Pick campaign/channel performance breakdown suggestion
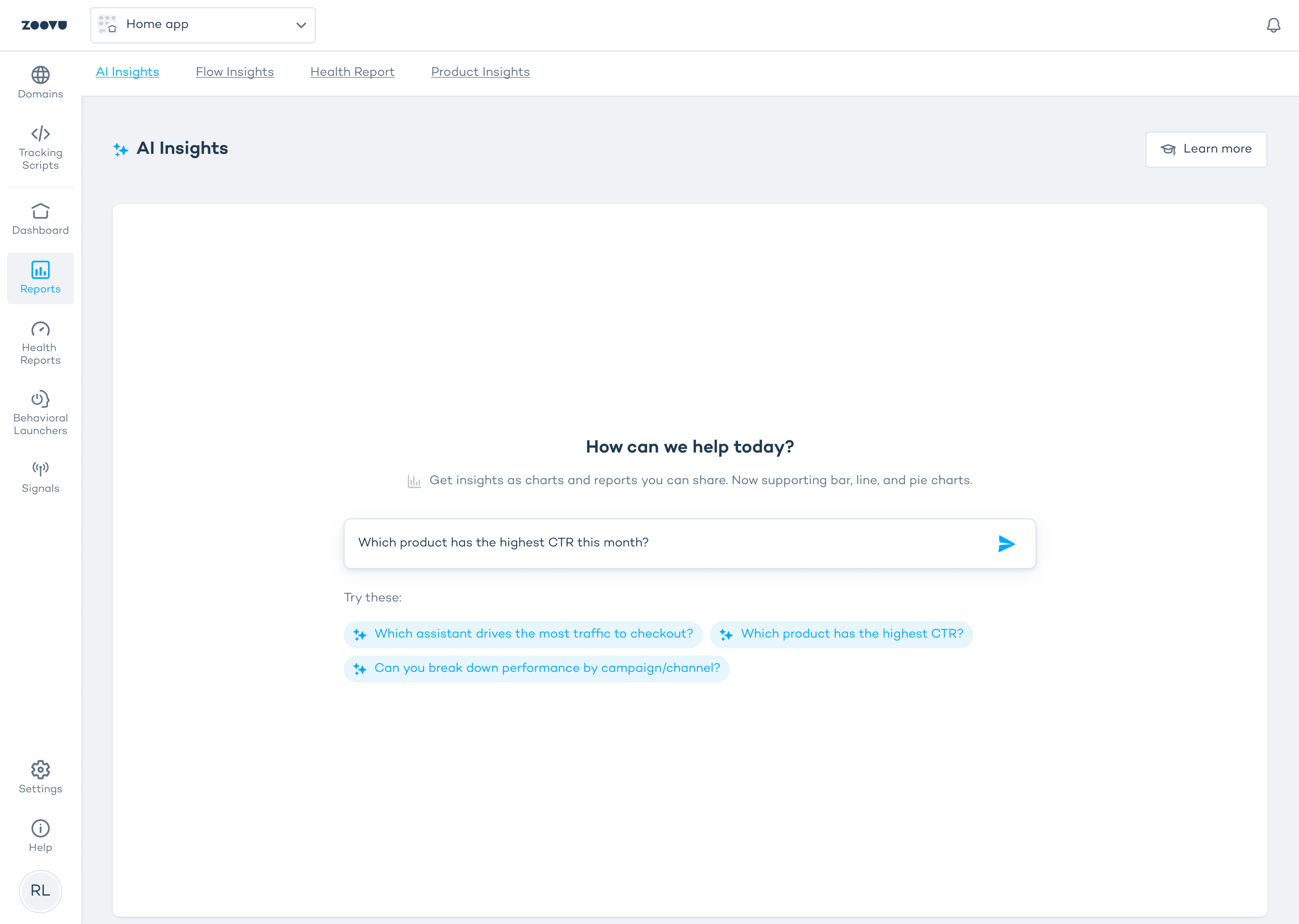1299x924 pixels. pos(536,669)
